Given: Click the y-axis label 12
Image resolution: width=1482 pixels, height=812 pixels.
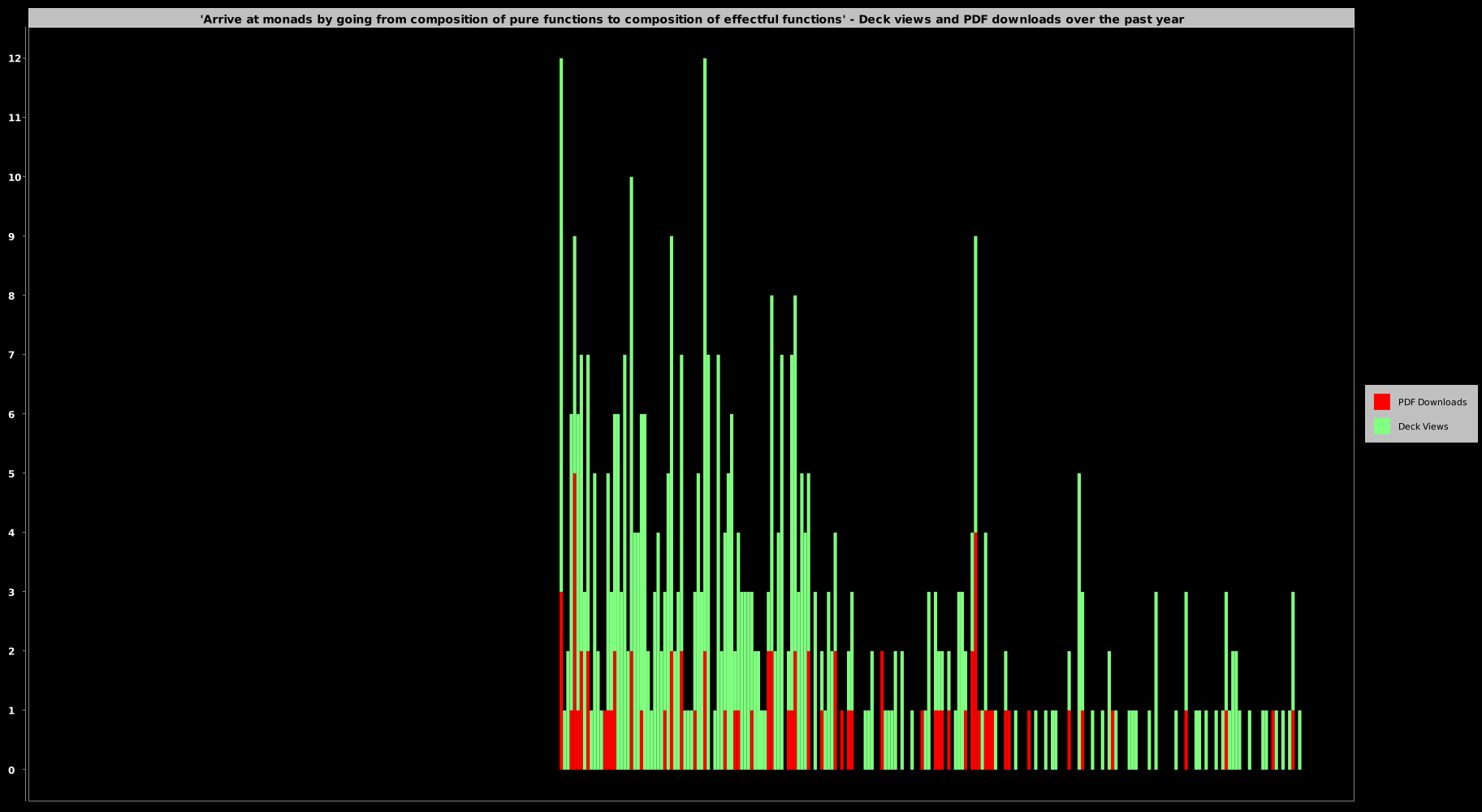Looking at the screenshot, I should tap(15, 58).
